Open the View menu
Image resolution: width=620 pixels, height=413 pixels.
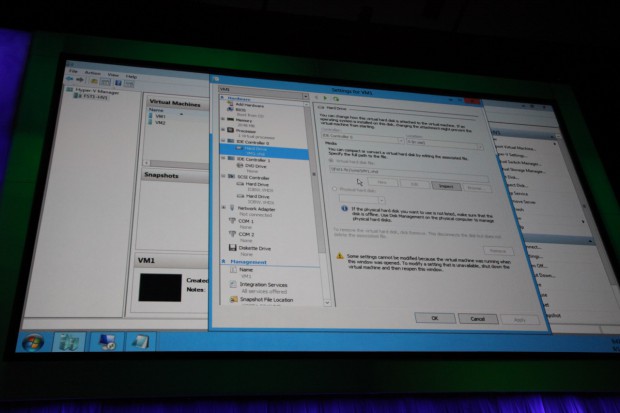click(x=111, y=75)
